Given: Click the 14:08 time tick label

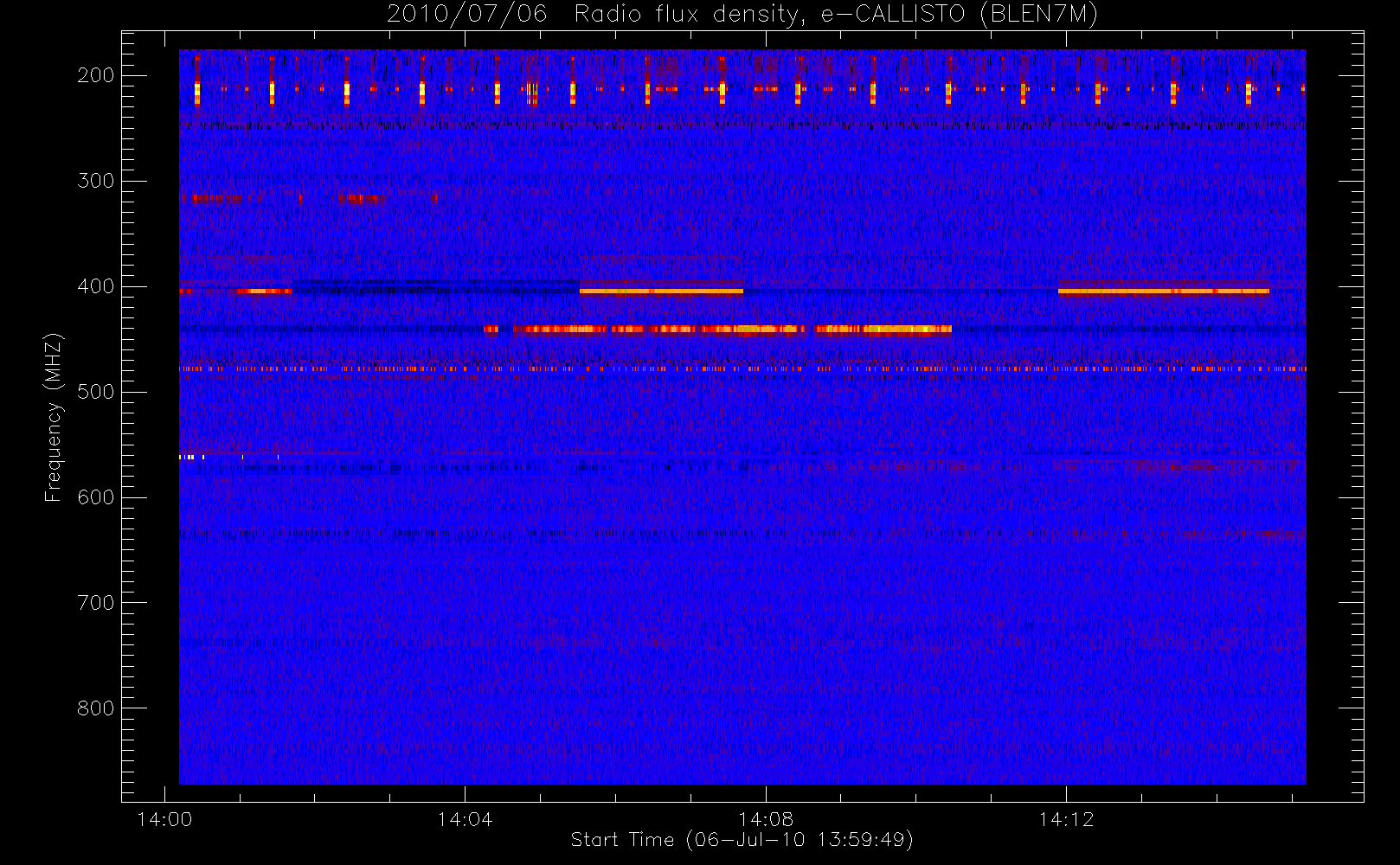Looking at the screenshot, I should pyautogui.click(x=766, y=819).
